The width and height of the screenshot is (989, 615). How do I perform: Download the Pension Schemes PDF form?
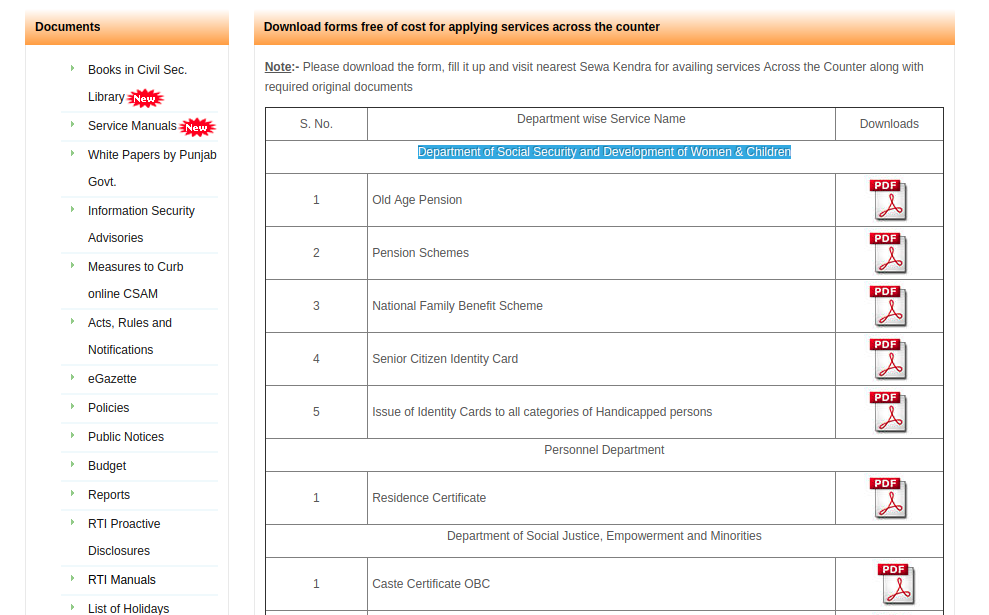click(887, 253)
